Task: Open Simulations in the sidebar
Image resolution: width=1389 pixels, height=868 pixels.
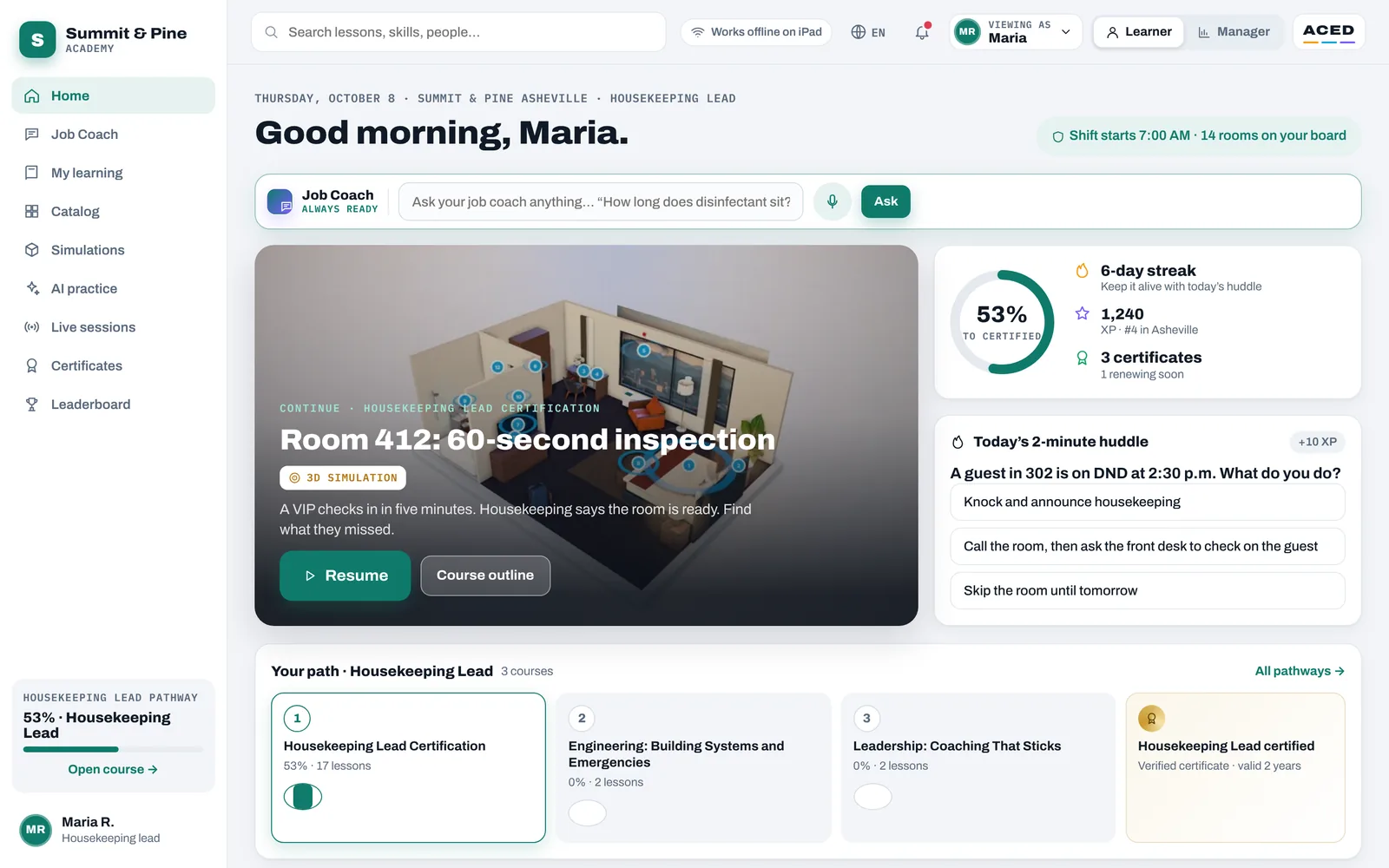Action: click(114, 250)
